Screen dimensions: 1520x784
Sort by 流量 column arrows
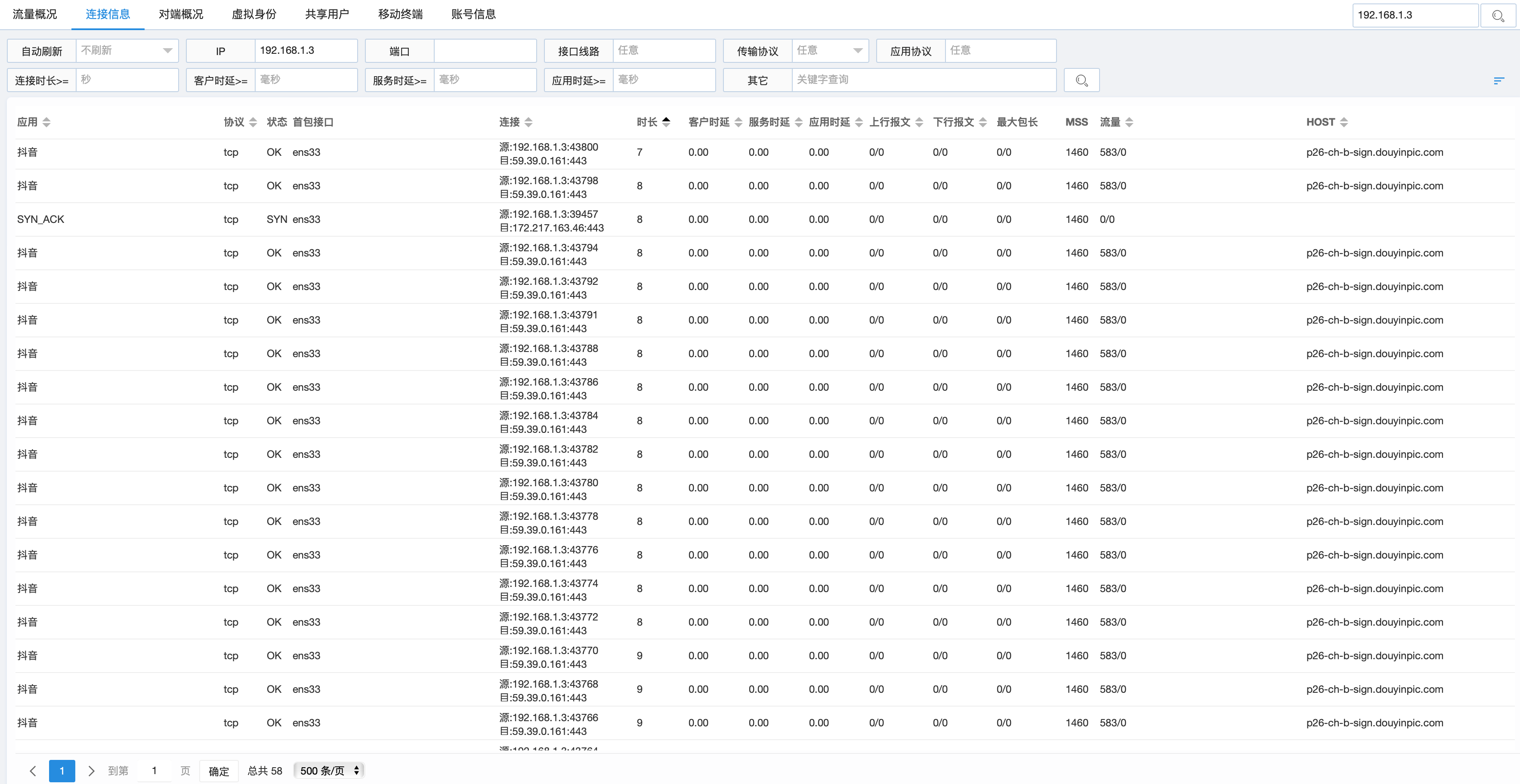click(1129, 122)
